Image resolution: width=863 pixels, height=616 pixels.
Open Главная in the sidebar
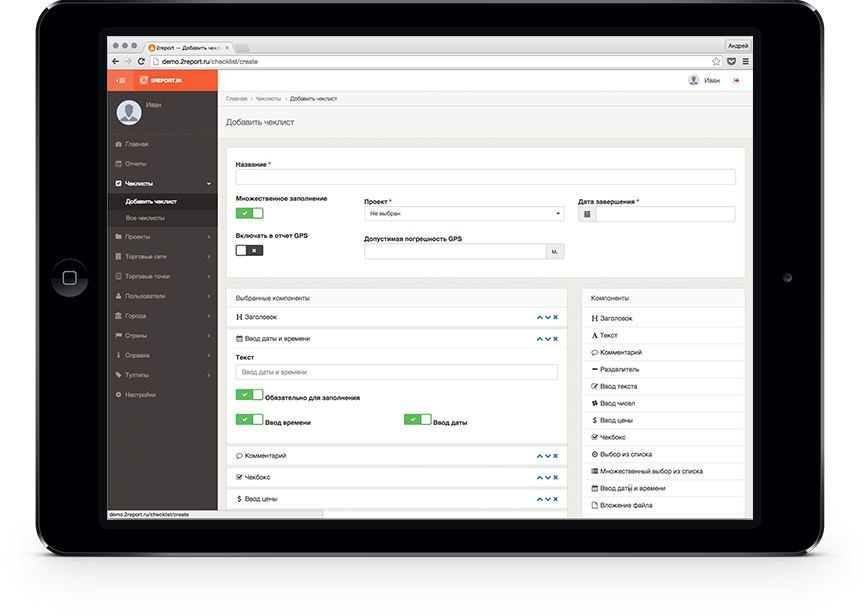point(163,144)
